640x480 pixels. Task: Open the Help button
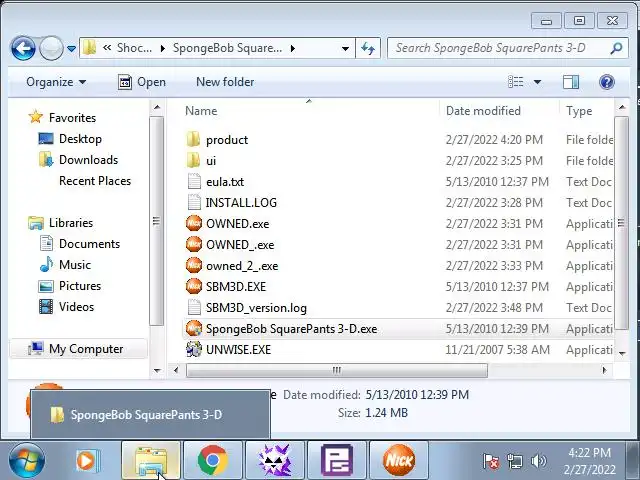(607, 82)
